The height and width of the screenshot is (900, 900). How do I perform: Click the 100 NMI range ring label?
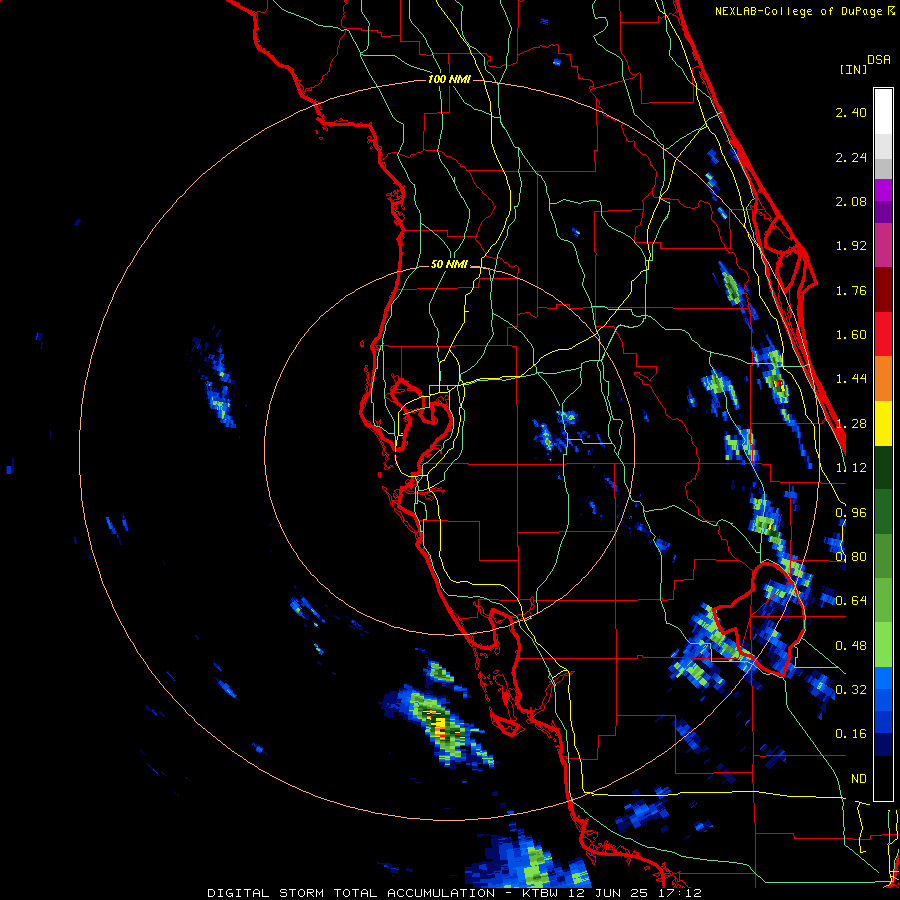[x=449, y=79]
